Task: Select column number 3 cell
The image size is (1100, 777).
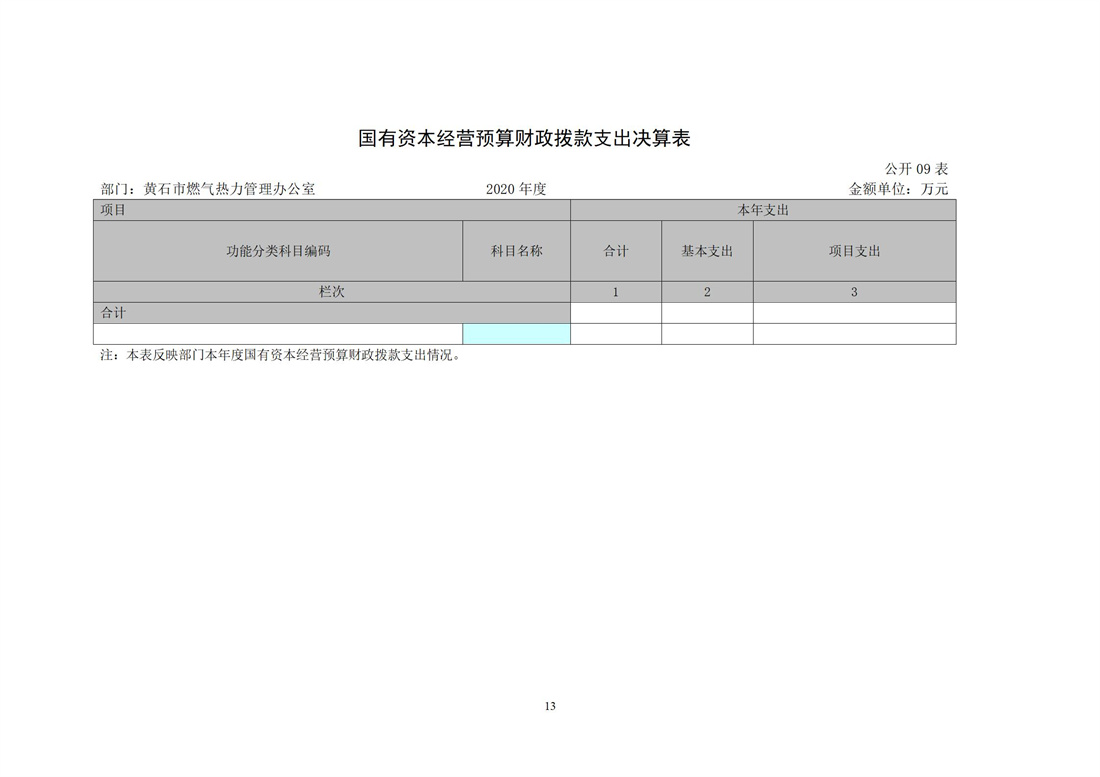Action: 854,292
